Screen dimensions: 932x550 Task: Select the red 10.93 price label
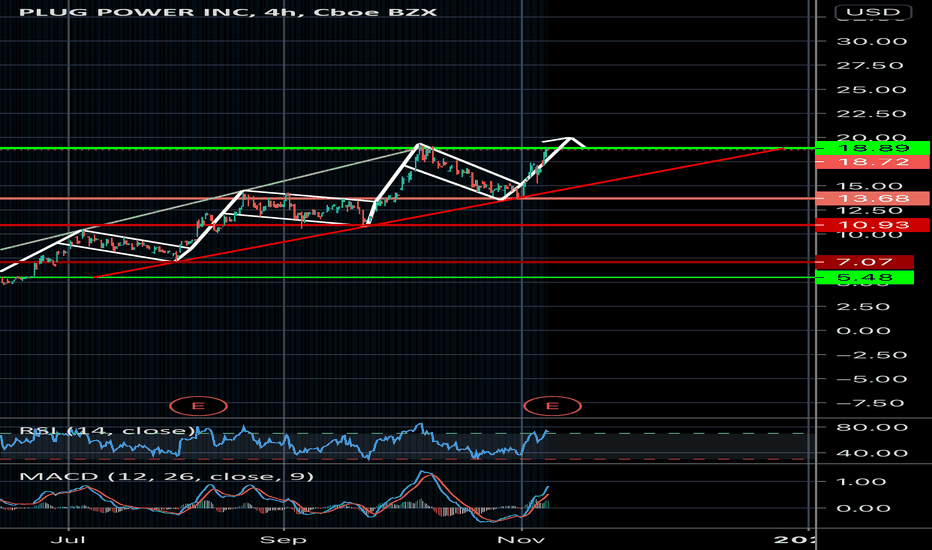pos(873,225)
